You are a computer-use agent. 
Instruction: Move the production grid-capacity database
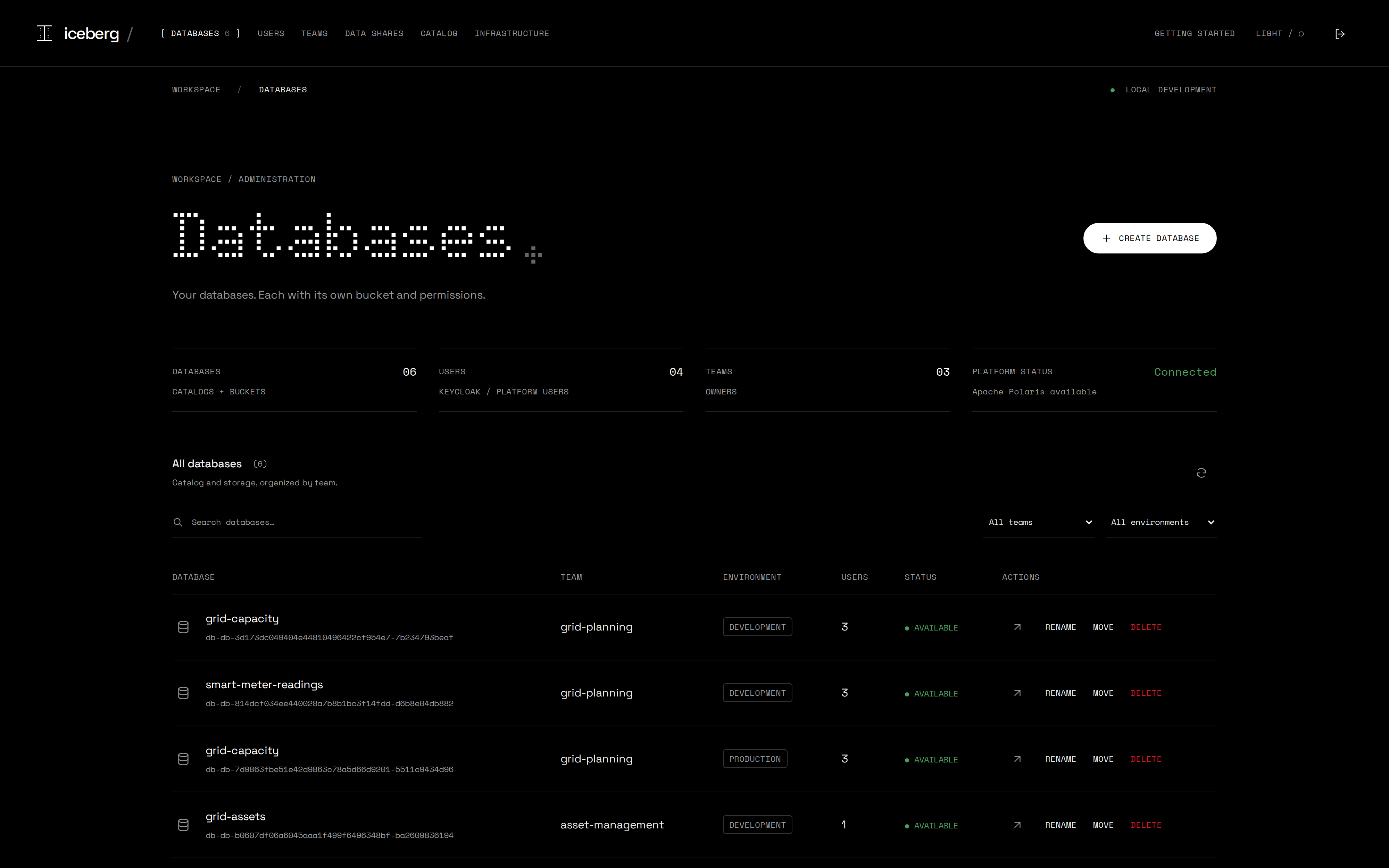pyautogui.click(x=1103, y=759)
